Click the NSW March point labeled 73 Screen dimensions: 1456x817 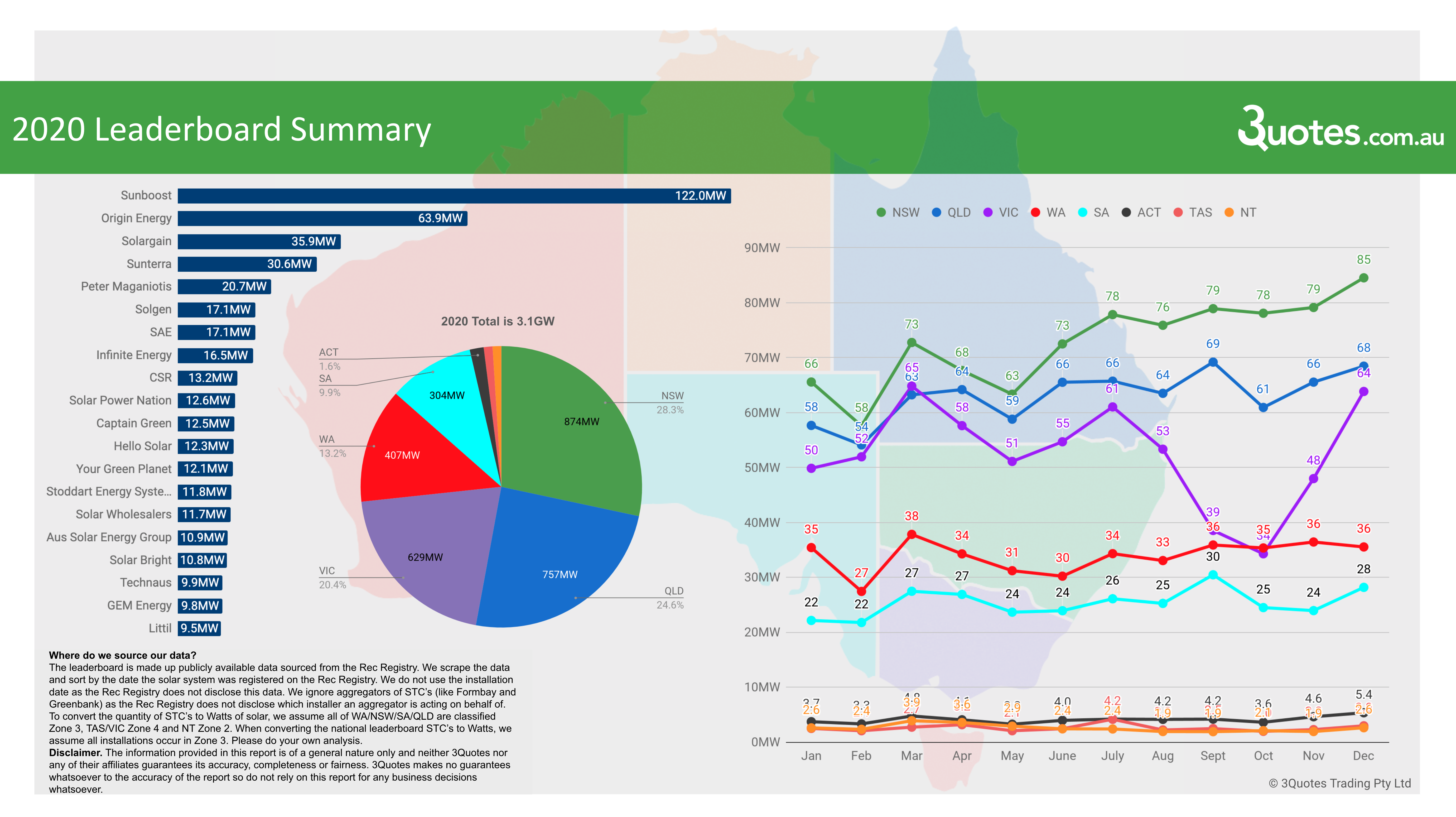pyautogui.click(x=911, y=343)
